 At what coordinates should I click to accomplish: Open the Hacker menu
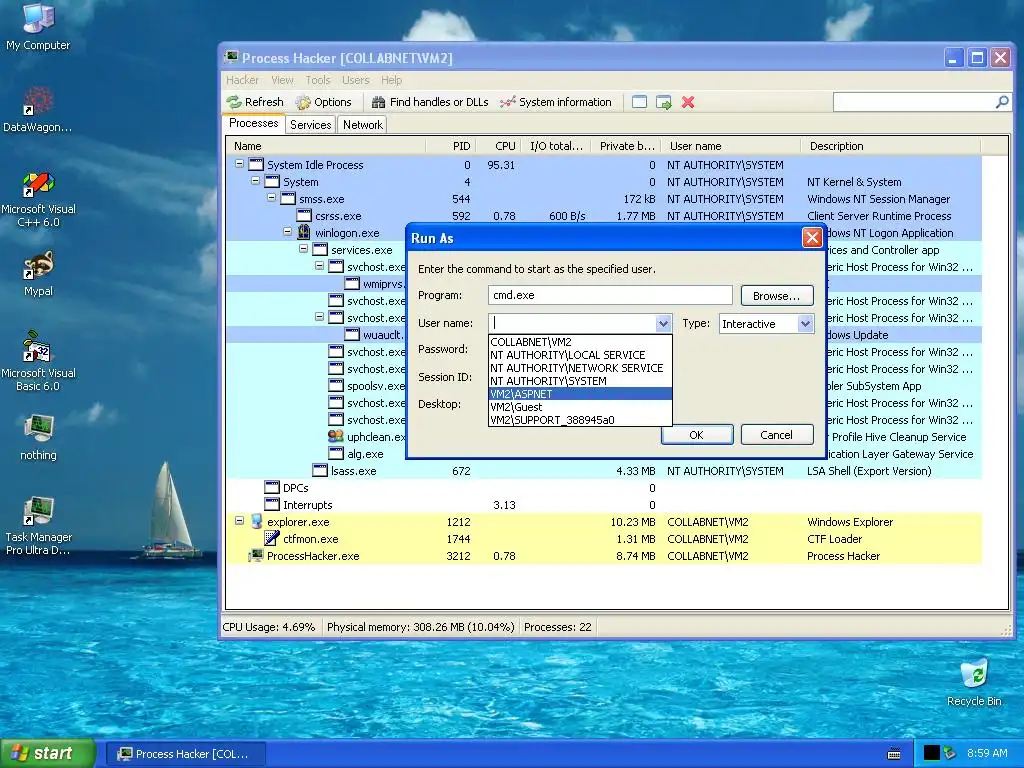(242, 80)
